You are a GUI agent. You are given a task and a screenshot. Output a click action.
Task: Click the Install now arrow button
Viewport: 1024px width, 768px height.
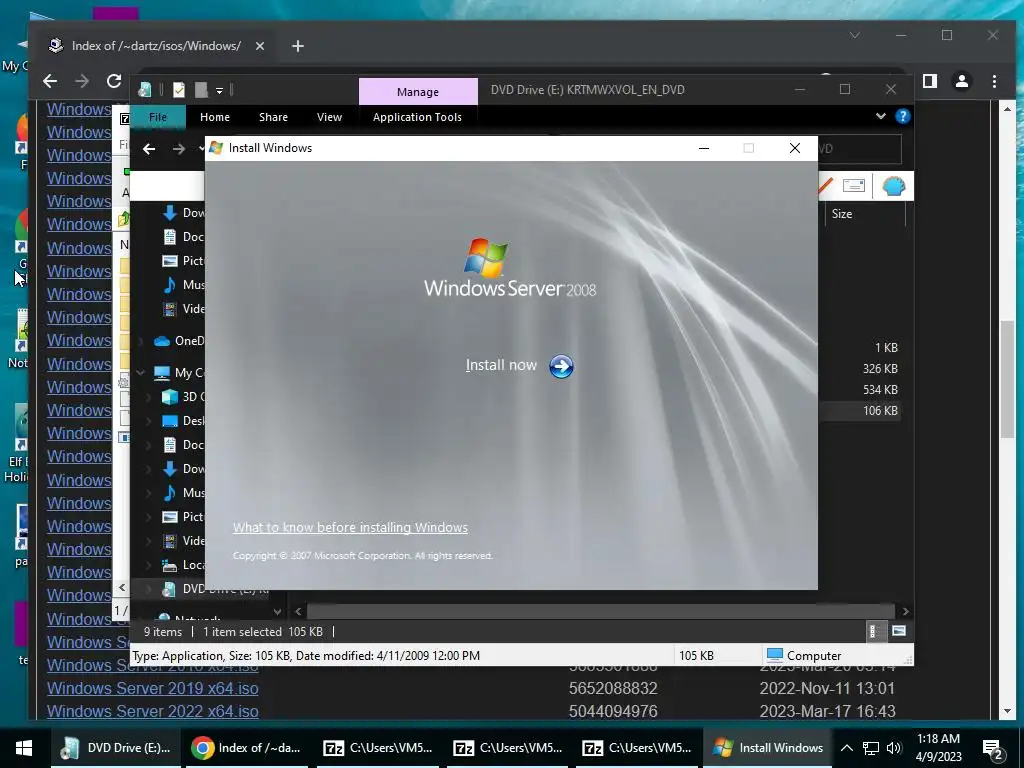click(561, 366)
